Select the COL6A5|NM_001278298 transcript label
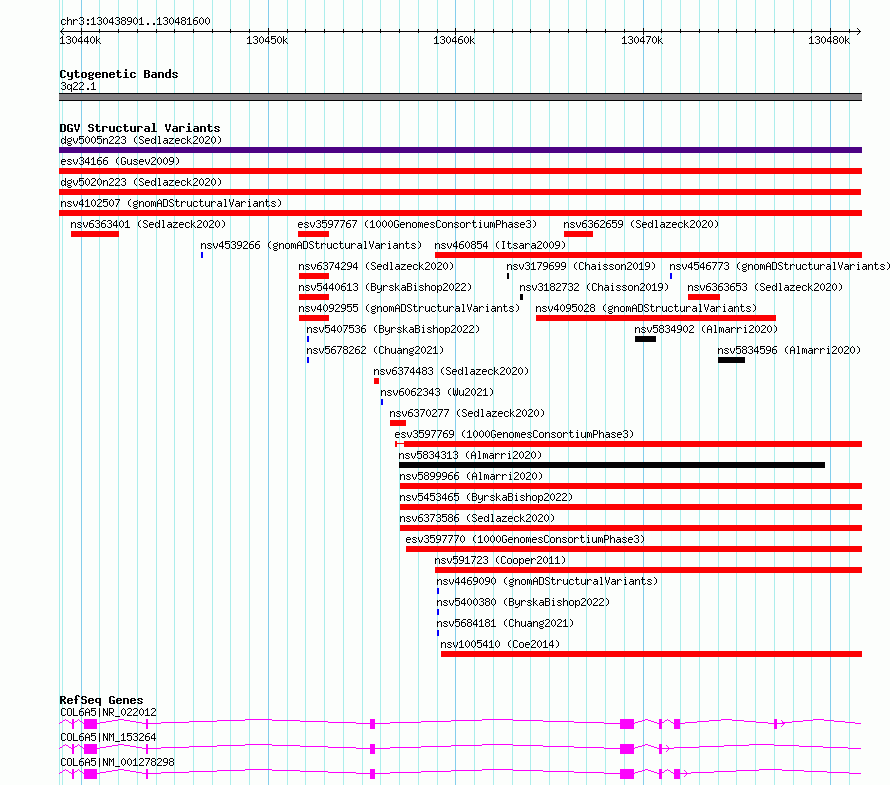 click(x=117, y=762)
